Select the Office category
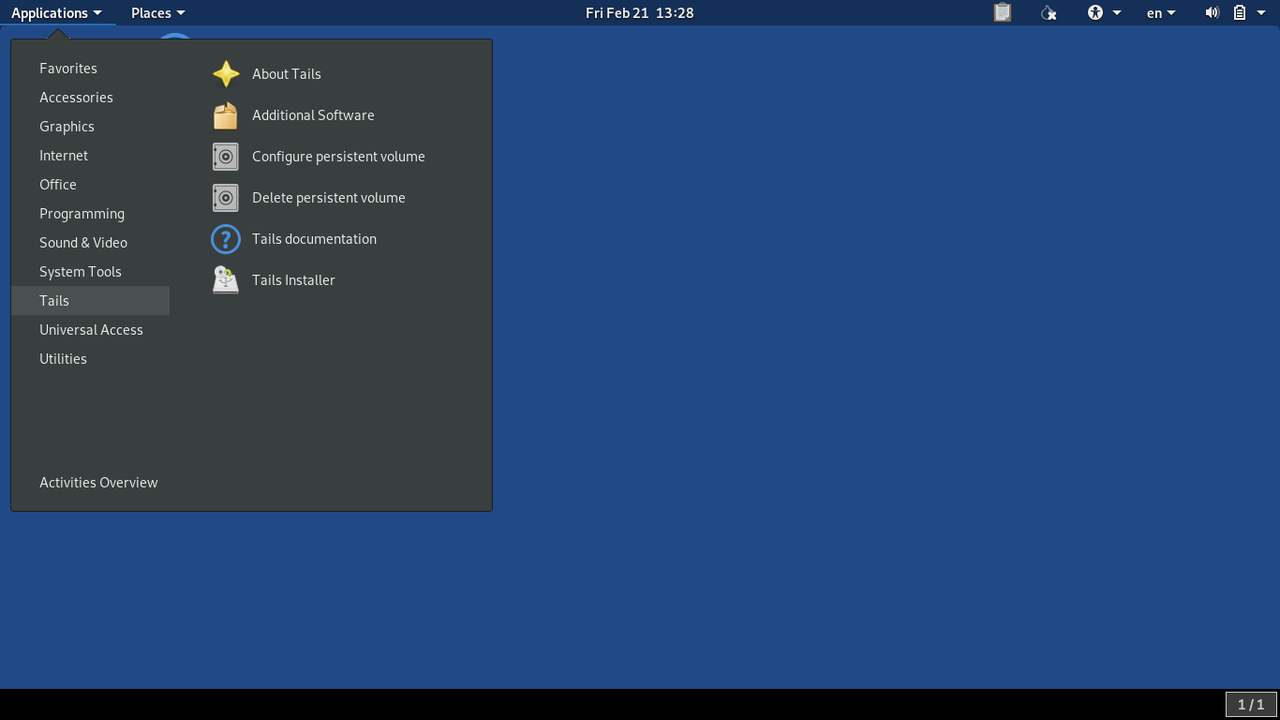This screenshot has width=1280, height=720. 90,184
